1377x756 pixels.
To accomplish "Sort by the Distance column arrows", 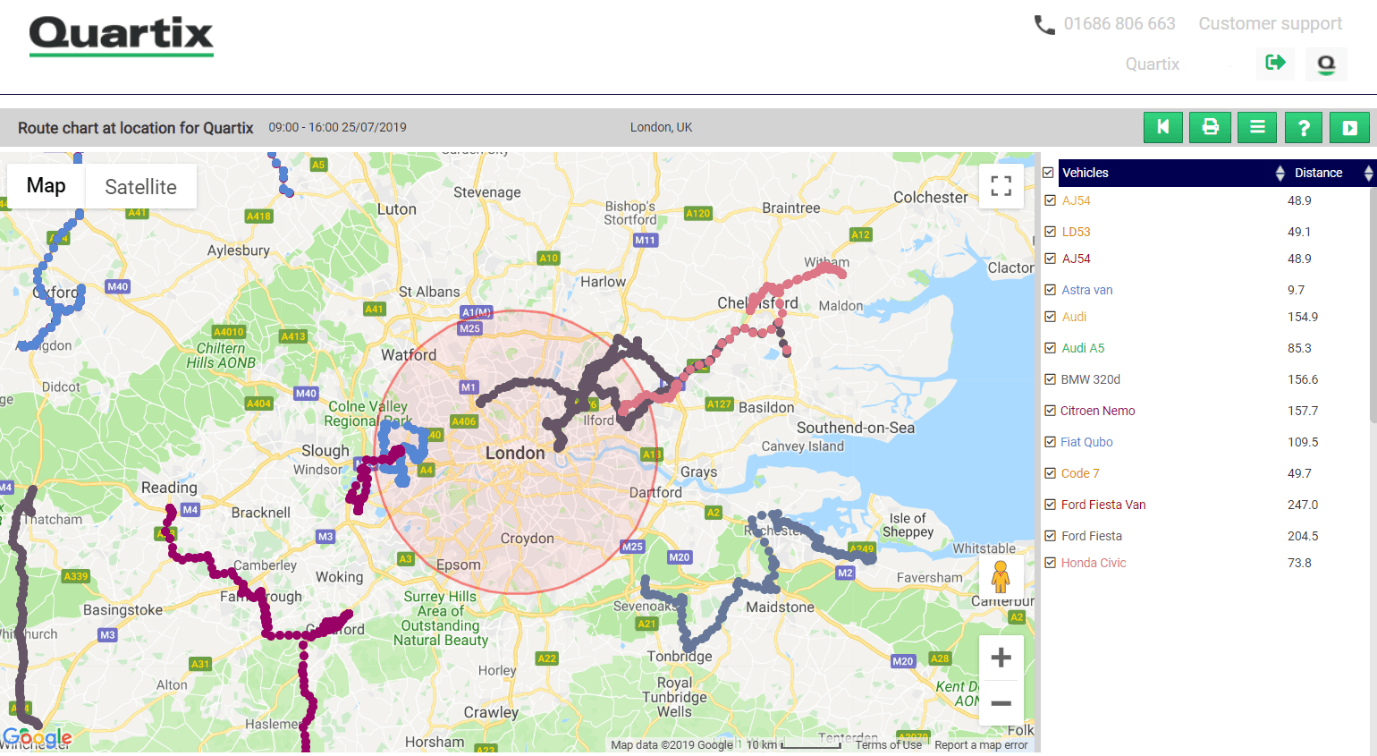I will tap(1369, 172).
